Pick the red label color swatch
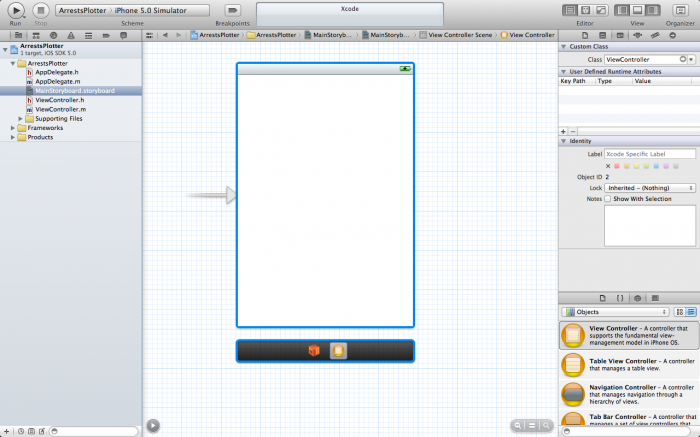This screenshot has height=437, width=700. pos(617,166)
